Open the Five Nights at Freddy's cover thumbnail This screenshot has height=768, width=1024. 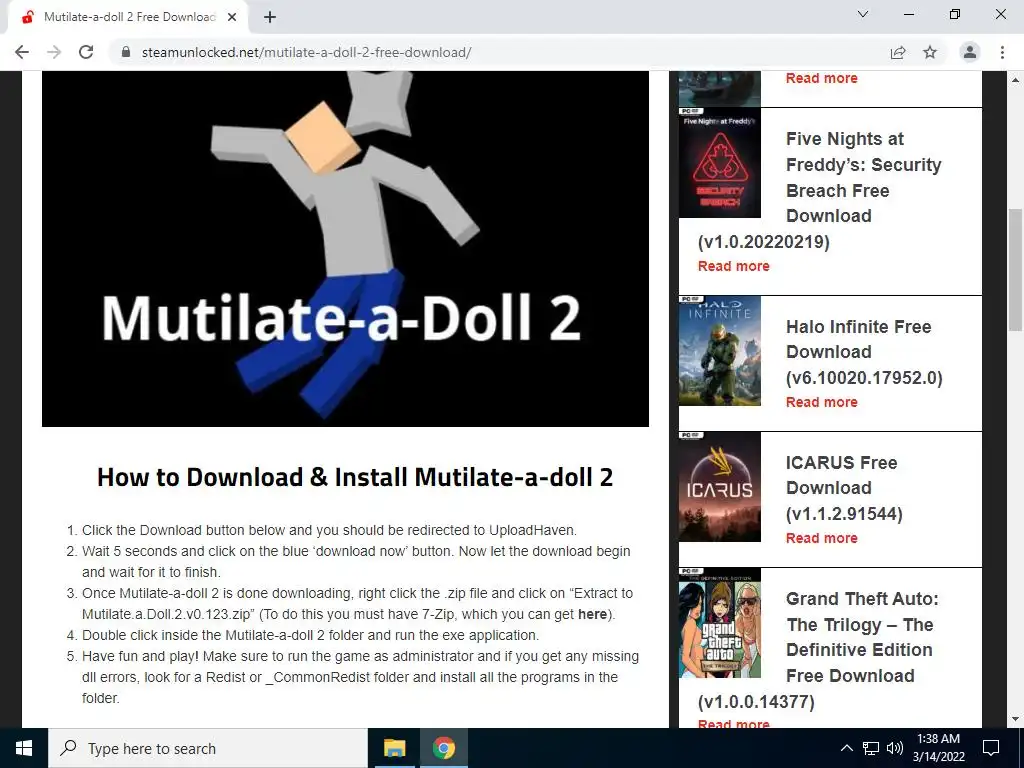click(720, 163)
